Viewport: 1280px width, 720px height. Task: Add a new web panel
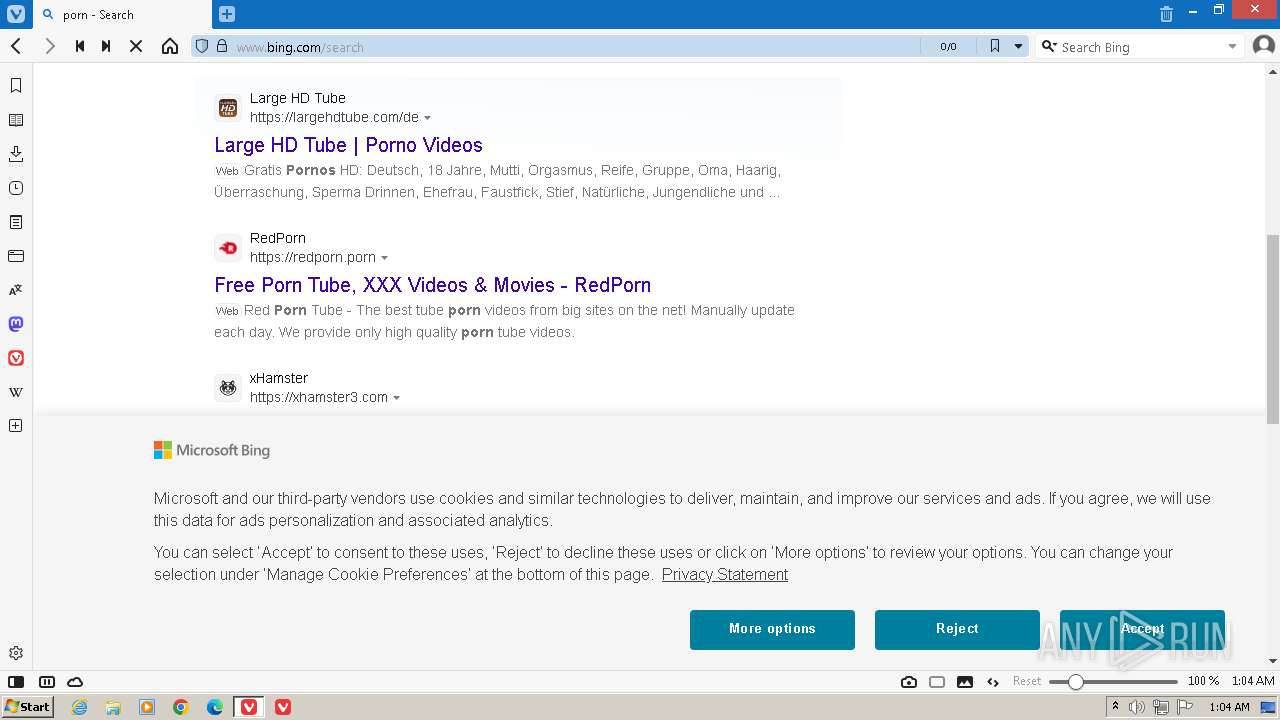coord(16,426)
